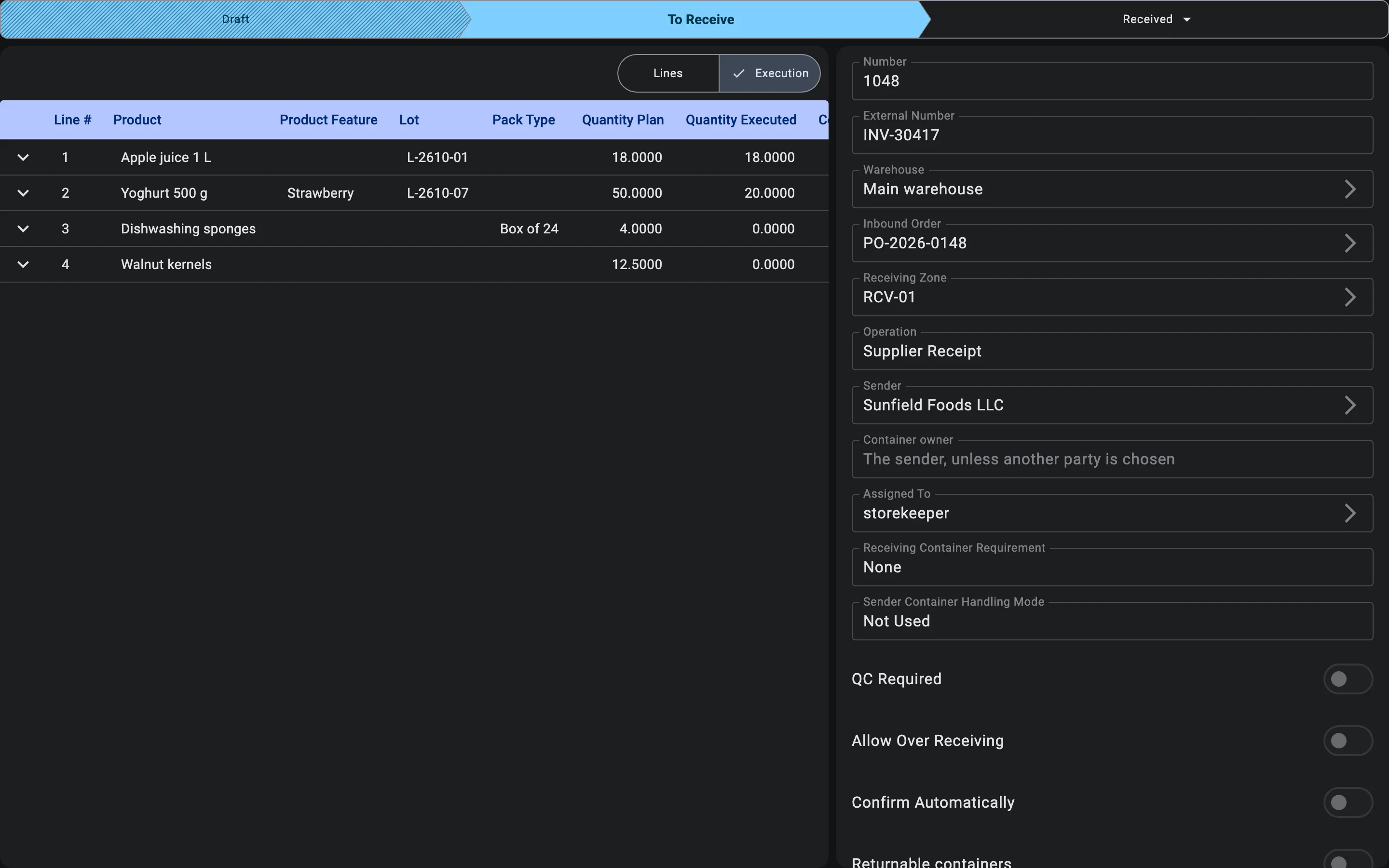
Task: Click Receiving Zone RCV-01 chevron arrow
Action: [1350, 297]
